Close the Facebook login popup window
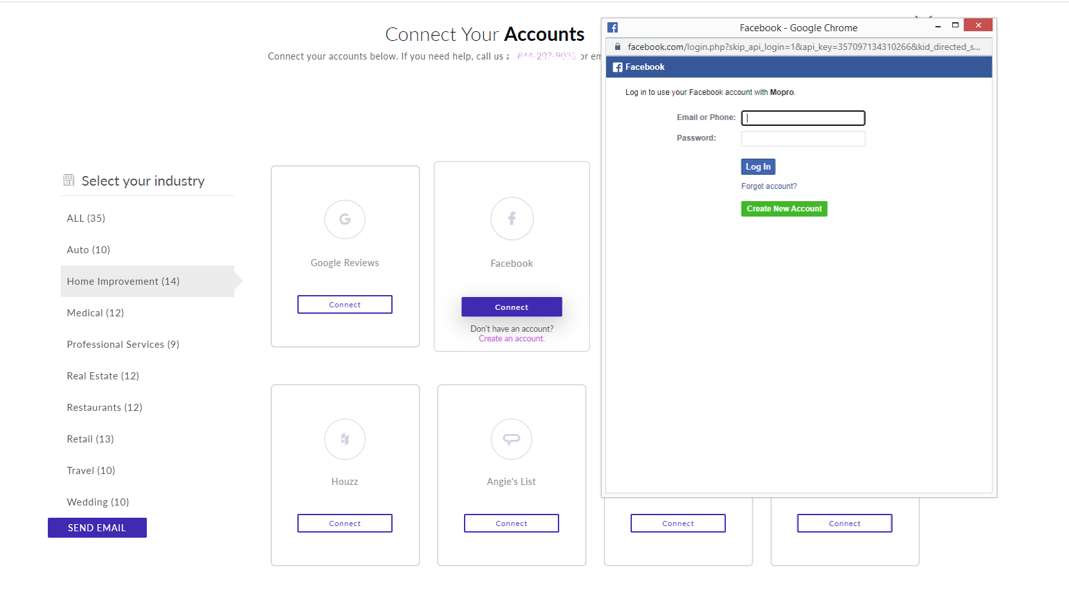 (978, 25)
